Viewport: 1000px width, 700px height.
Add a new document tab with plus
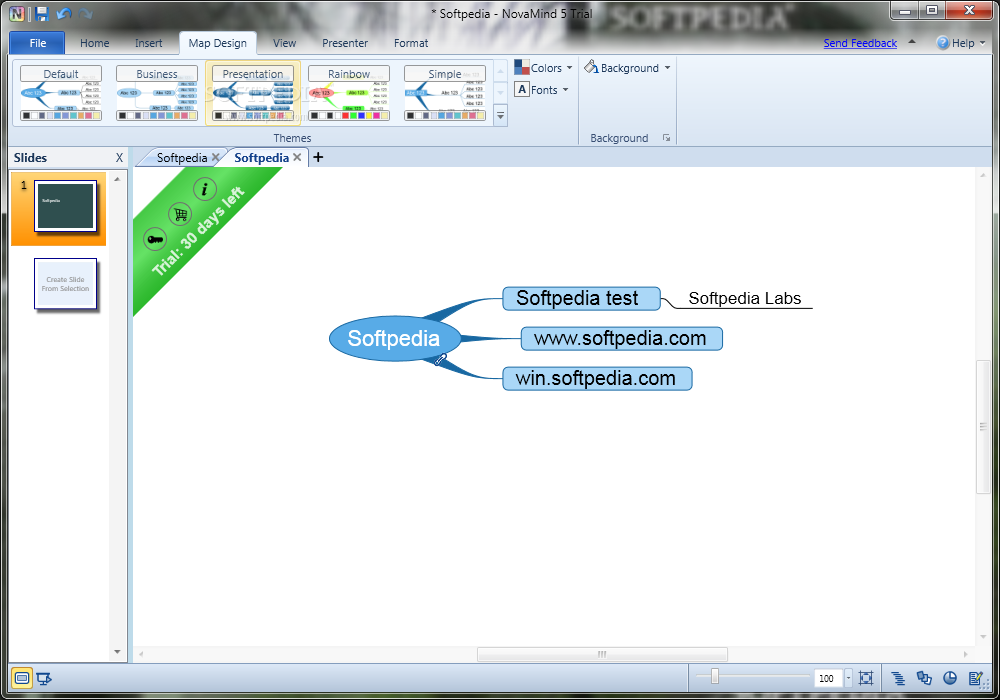[318, 157]
